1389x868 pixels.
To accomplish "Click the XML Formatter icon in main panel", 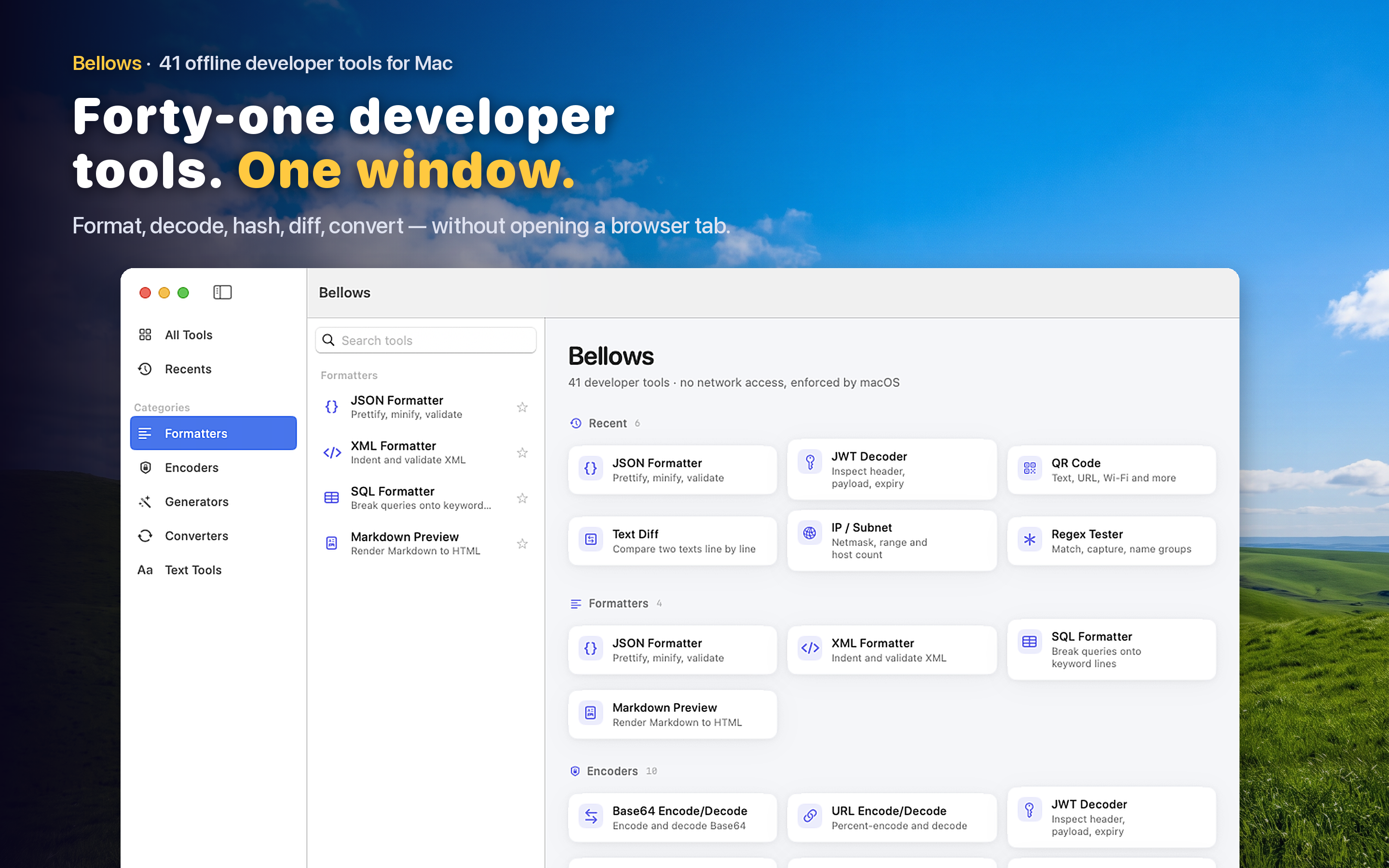I will pyautogui.click(x=810, y=649).
